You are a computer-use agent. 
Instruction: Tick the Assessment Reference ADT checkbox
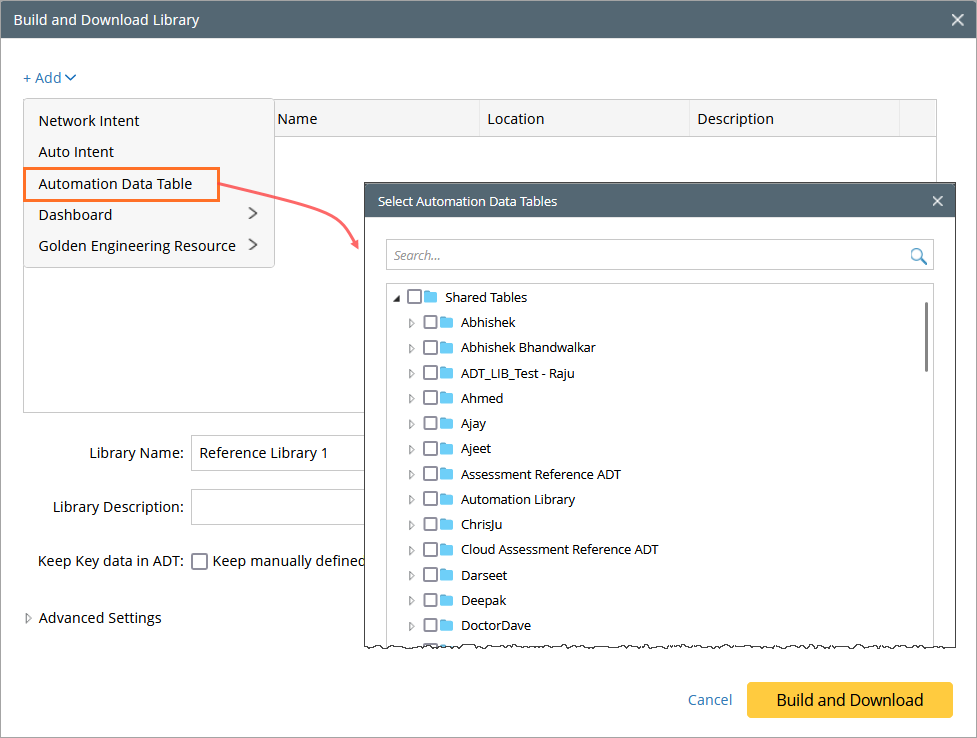(x=430, y=474)
